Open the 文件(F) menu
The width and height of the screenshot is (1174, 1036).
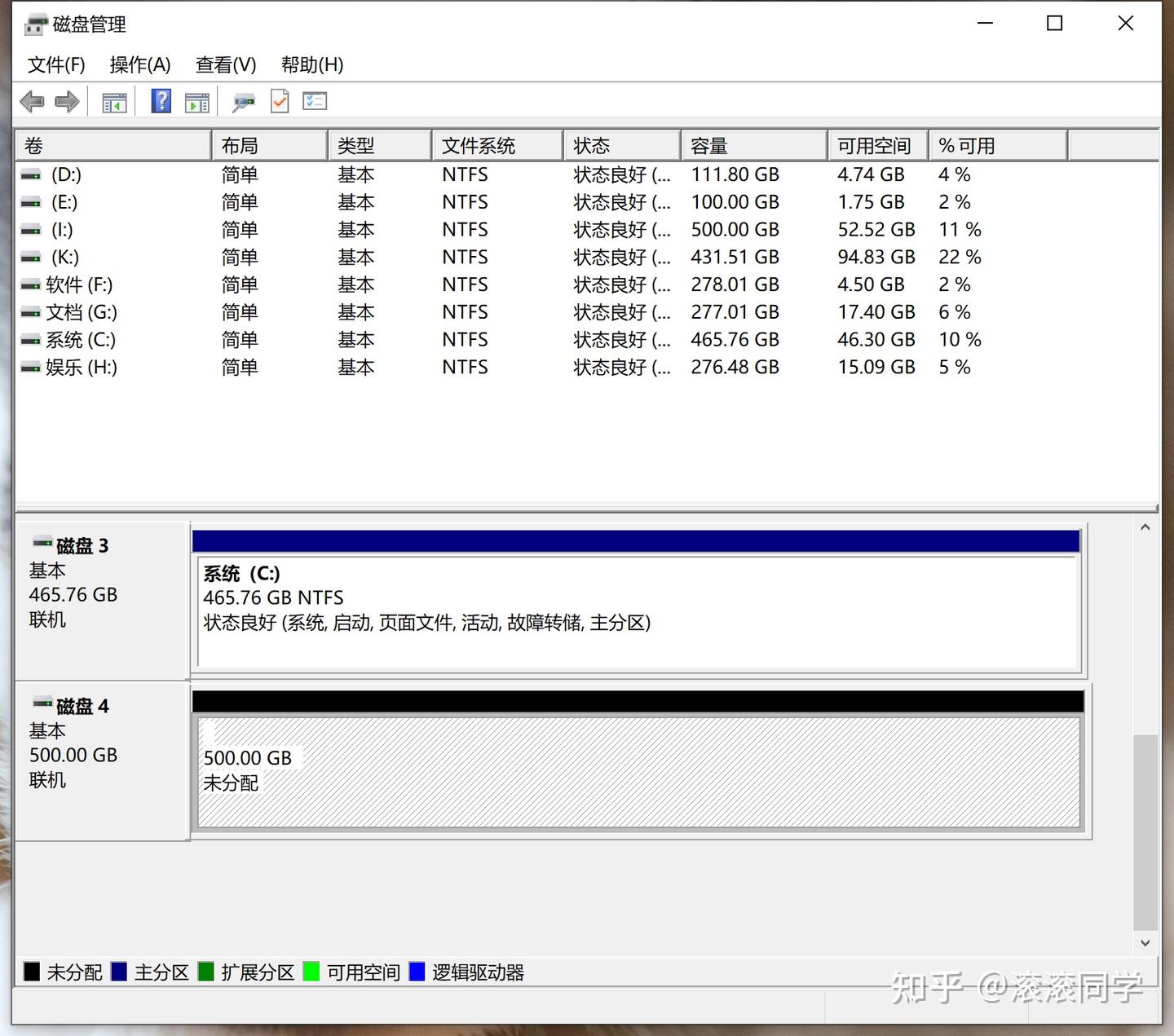pos(56,65)
